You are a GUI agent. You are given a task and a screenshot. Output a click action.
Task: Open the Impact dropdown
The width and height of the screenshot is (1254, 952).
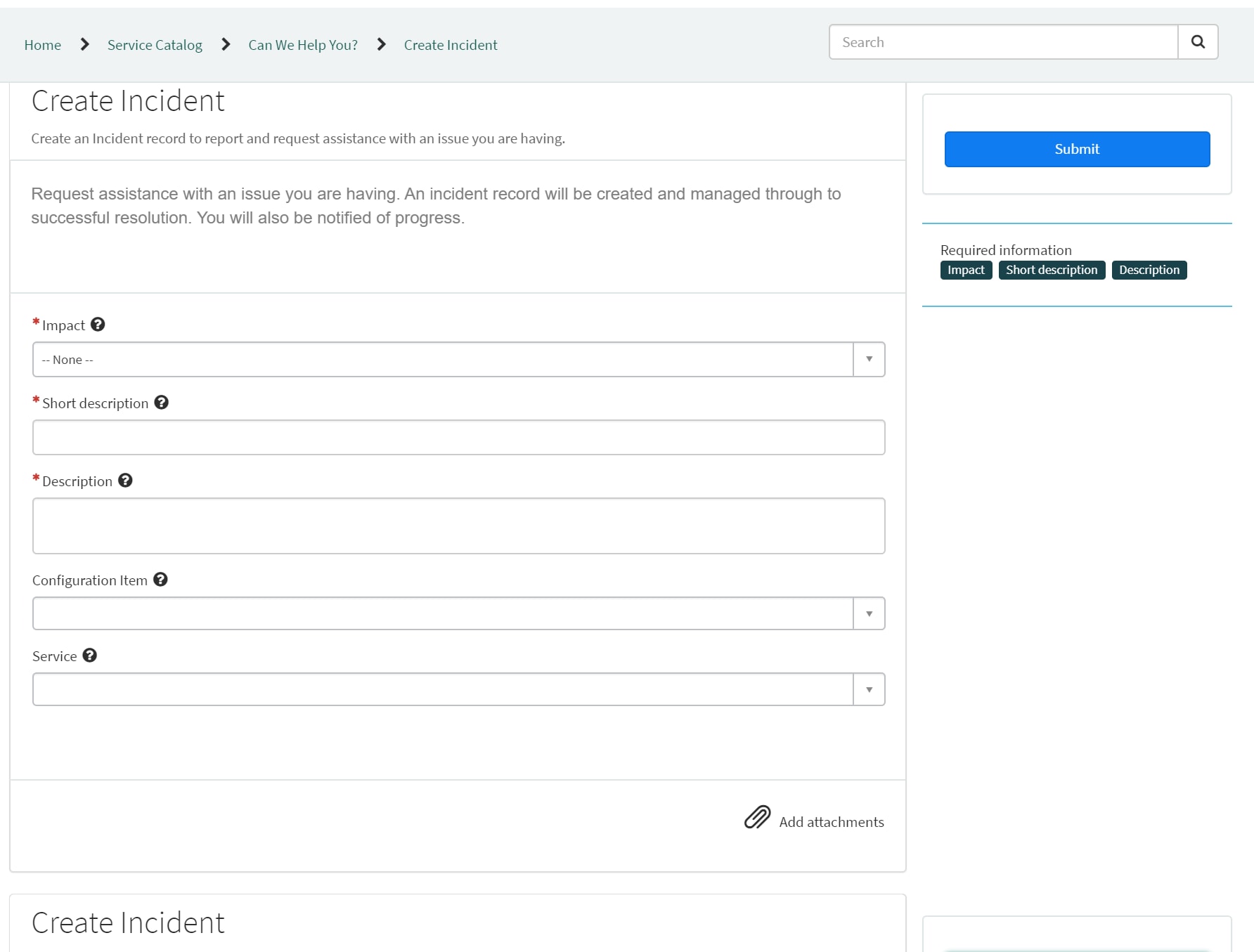coord(868,359)
